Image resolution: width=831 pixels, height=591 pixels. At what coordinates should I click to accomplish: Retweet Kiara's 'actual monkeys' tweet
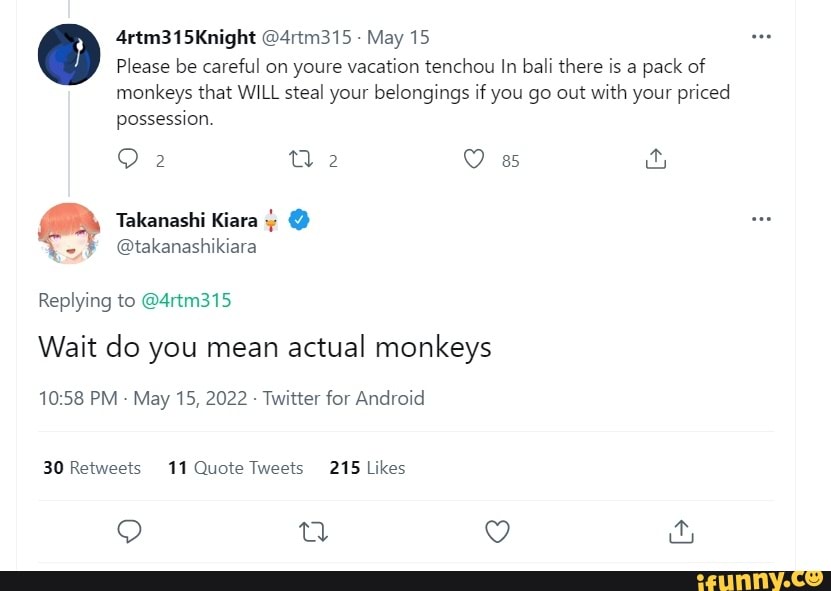(314, 533)
